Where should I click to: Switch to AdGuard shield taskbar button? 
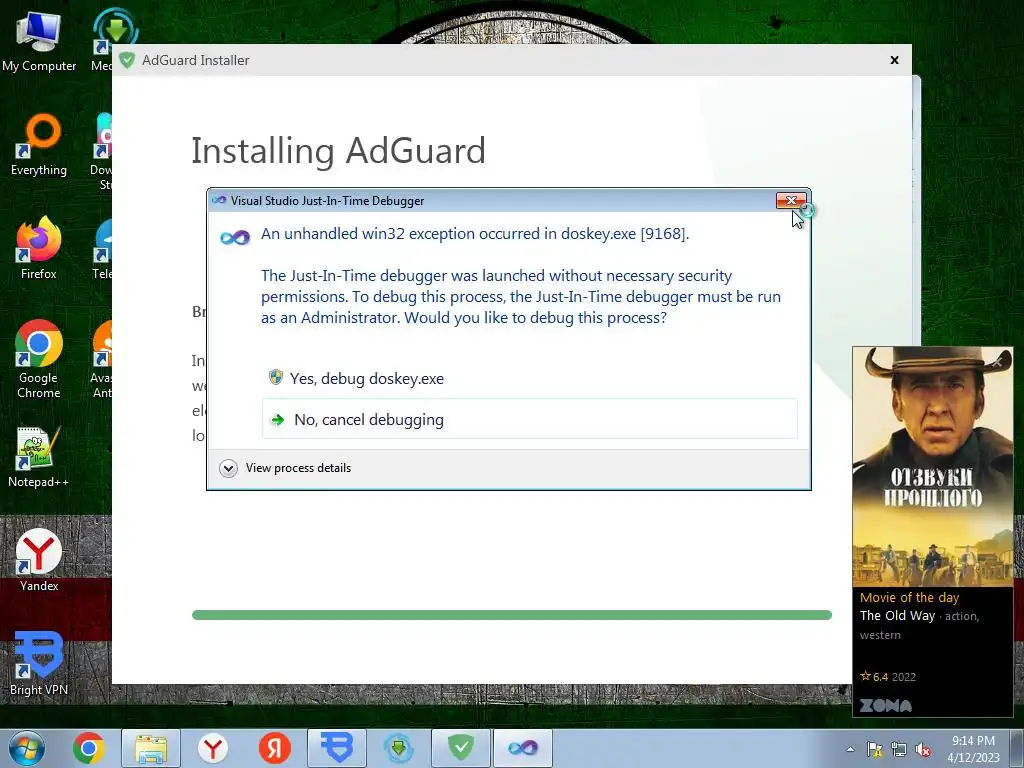click(x=461, y=748)
